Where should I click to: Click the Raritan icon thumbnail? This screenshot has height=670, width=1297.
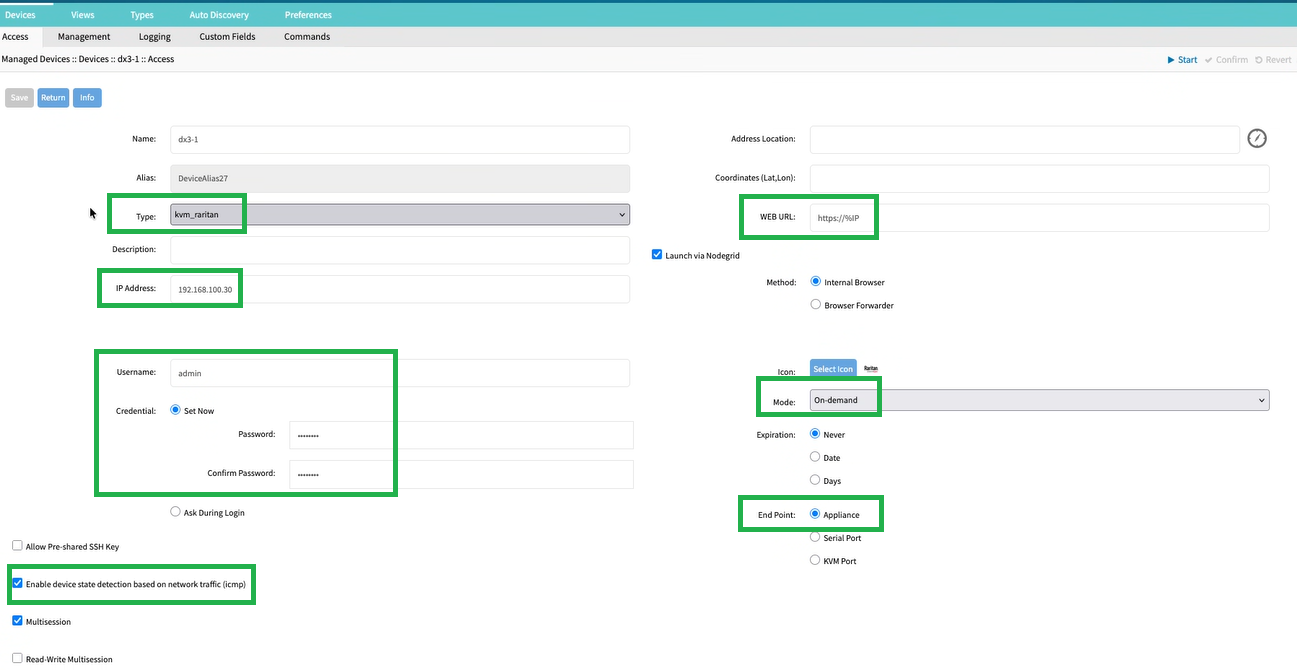(870, 369)
